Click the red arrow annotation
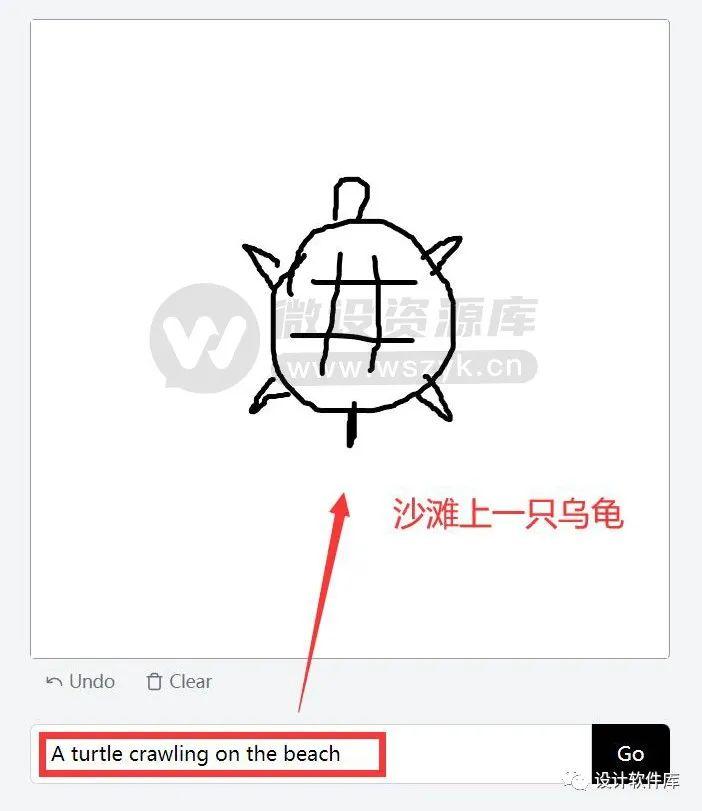Image resolution: width=702 pixels, height=811 pixels. (325, 600)
